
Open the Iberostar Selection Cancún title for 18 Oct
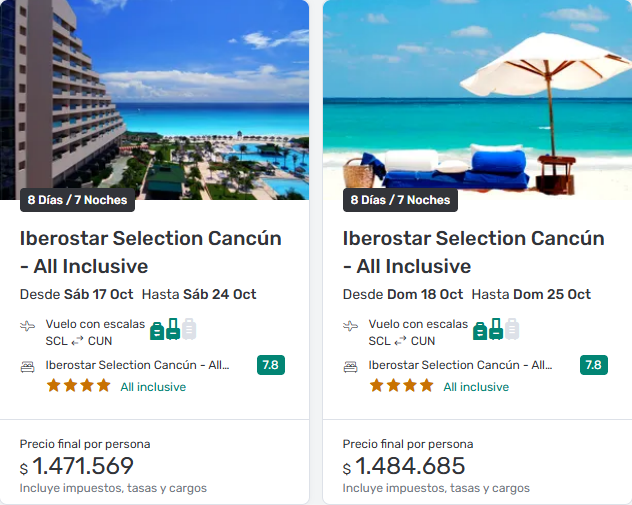click(x=473, y=252)
